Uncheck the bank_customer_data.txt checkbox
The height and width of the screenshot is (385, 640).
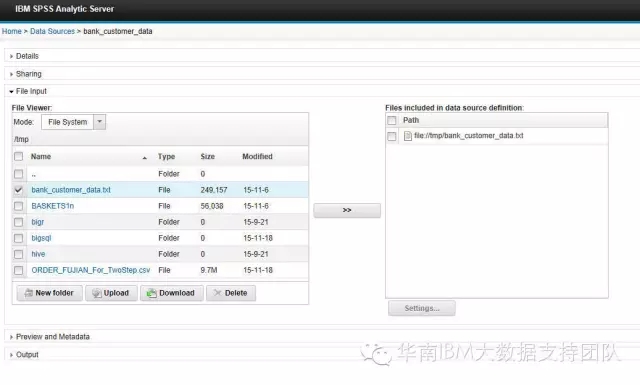pyautogui.click(x=18, y=190)
